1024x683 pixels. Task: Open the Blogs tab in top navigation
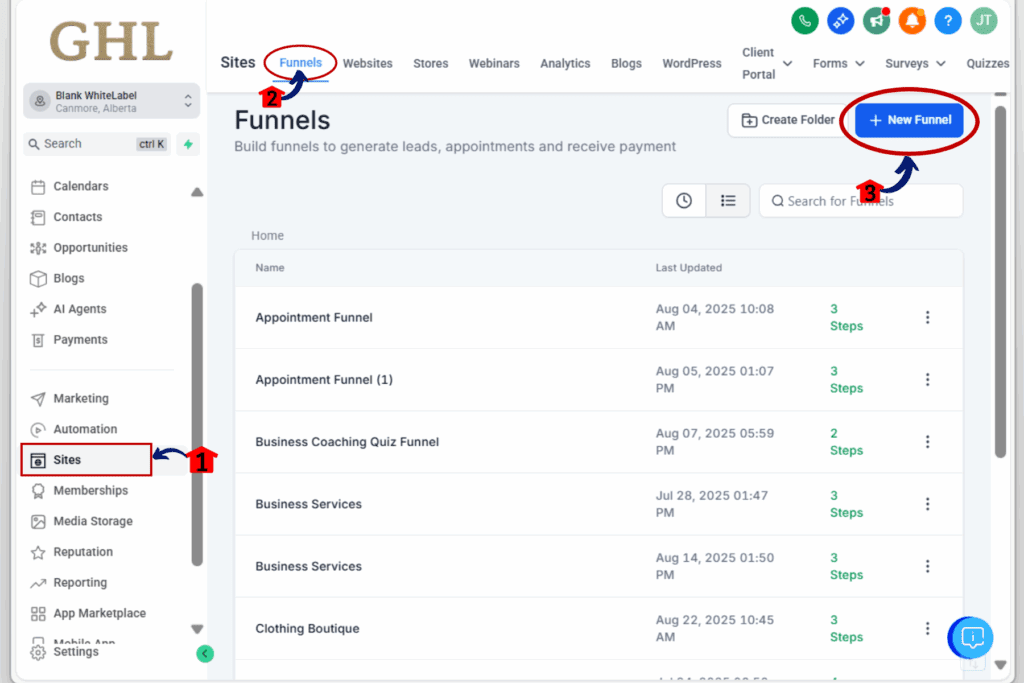click(x=626, y=63)
